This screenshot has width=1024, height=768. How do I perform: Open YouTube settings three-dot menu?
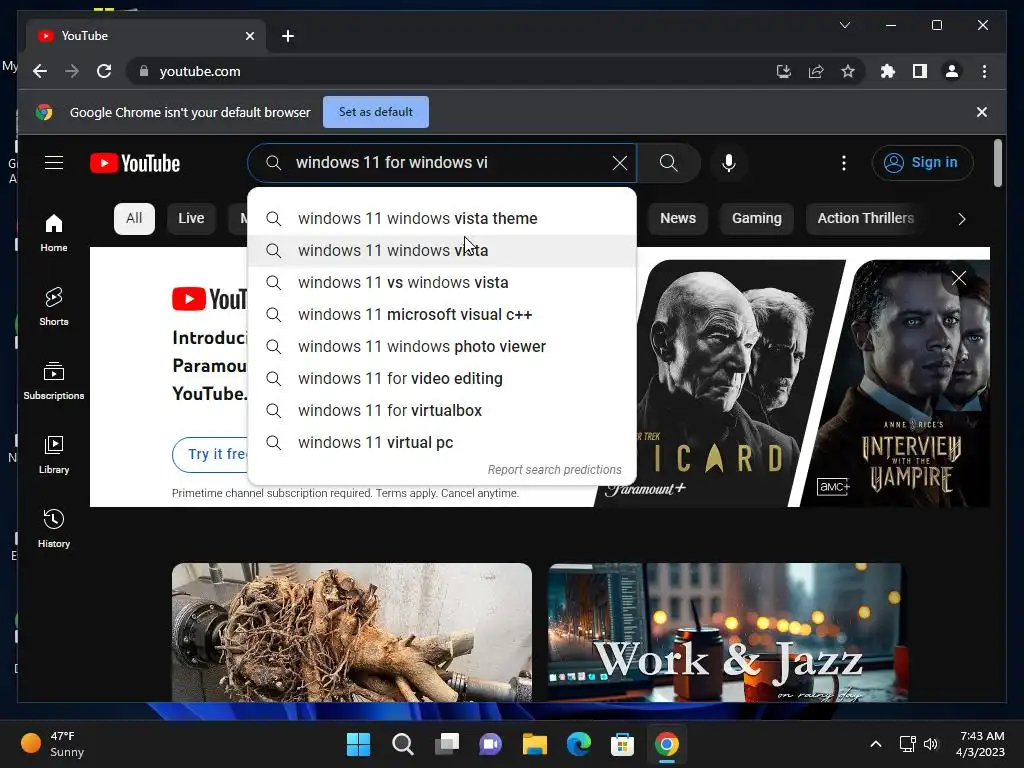point(844,163)
